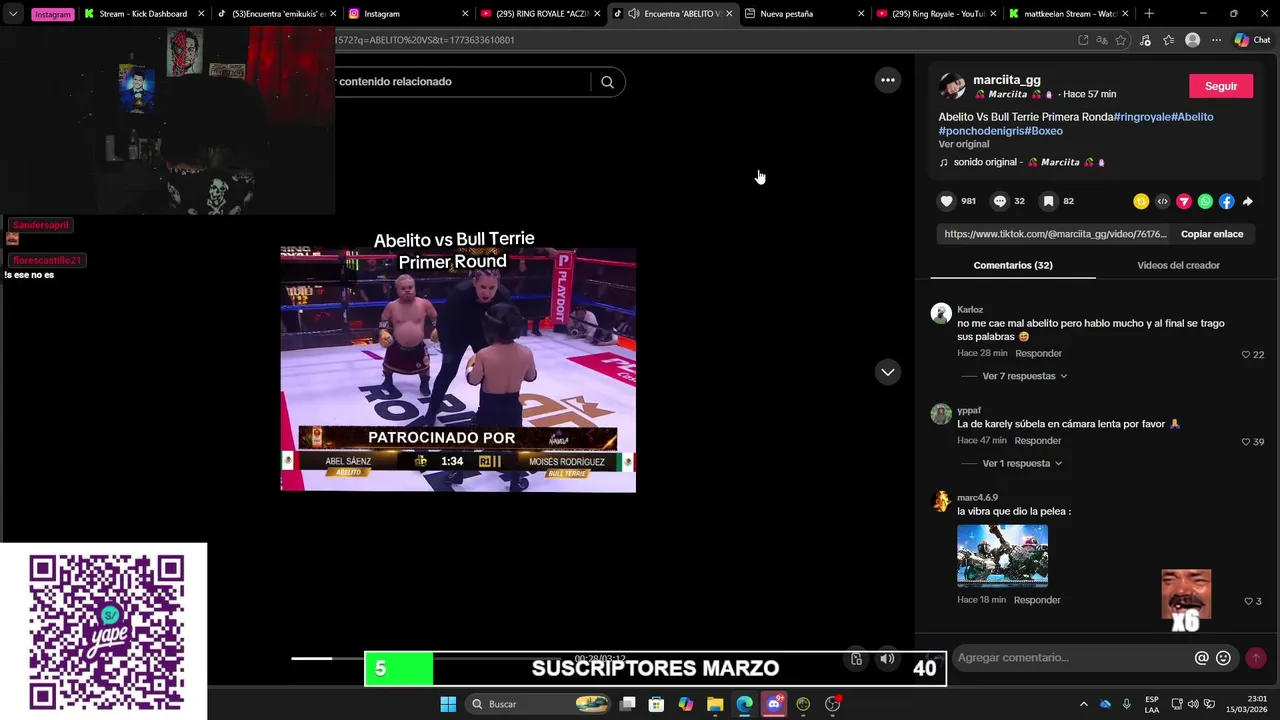Image resolution: width=1280 pixels, height=720 pixels.
Task: Open browser translate page icon
Action: point(1101,40)
